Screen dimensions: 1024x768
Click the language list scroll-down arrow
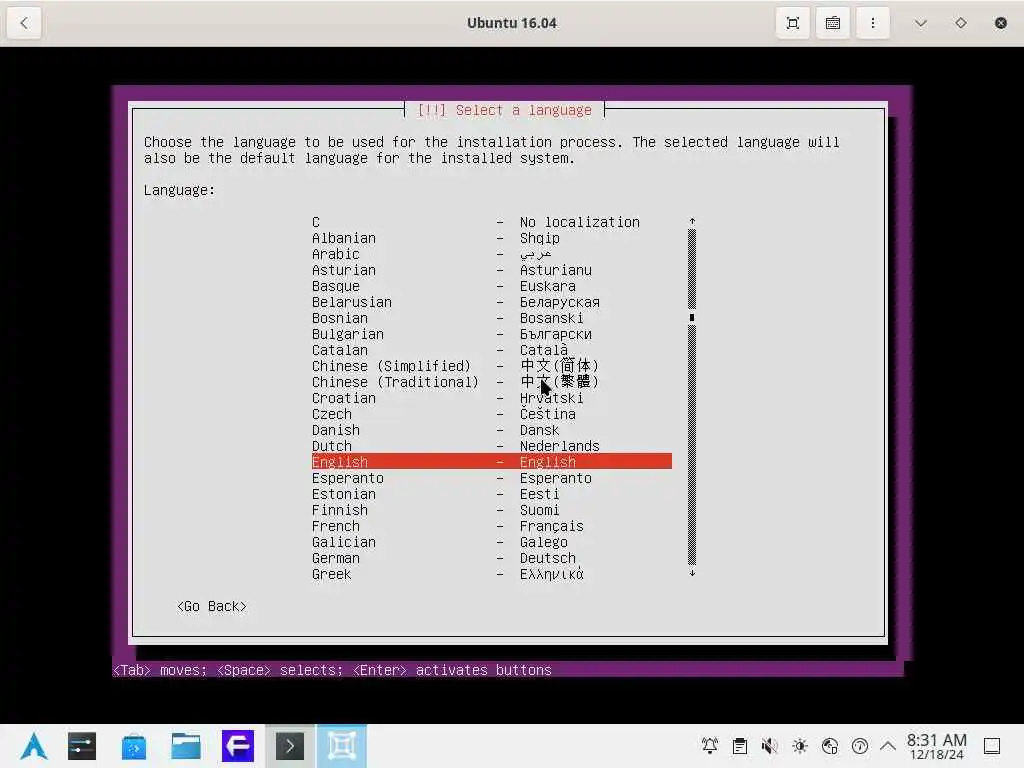[692, 573]
